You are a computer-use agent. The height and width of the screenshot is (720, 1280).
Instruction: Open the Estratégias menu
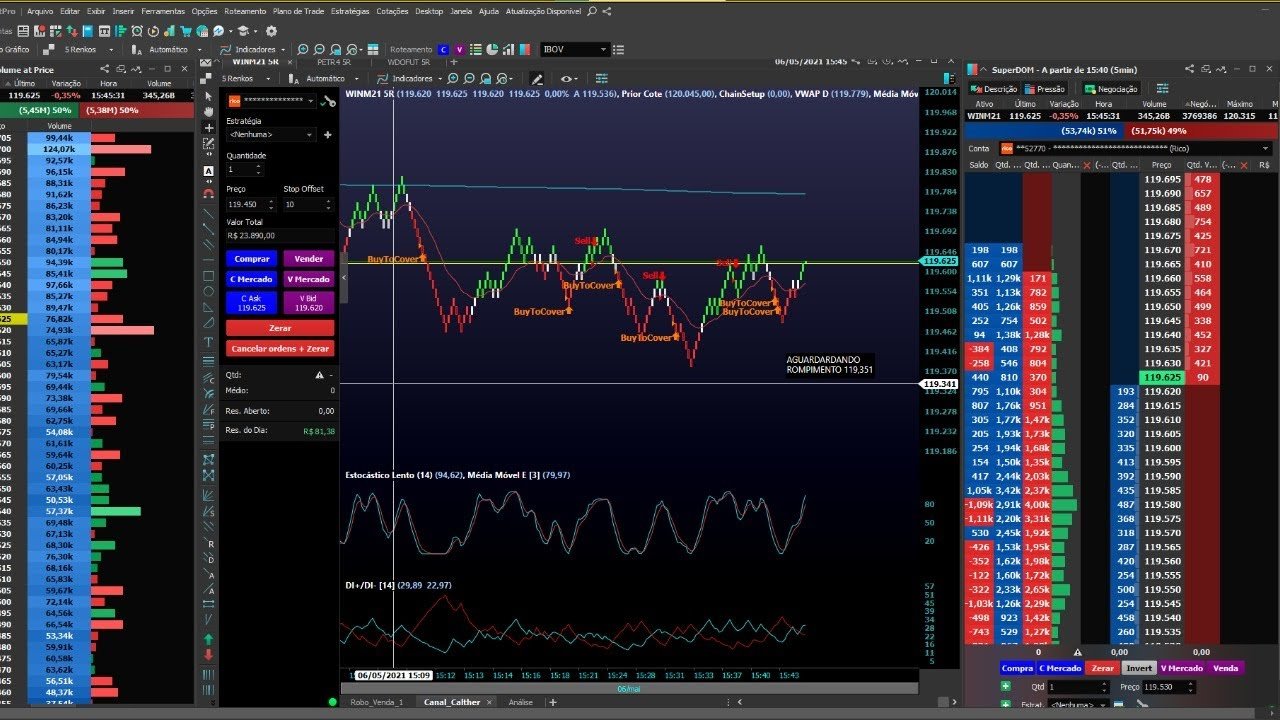(x=349, y=11)
